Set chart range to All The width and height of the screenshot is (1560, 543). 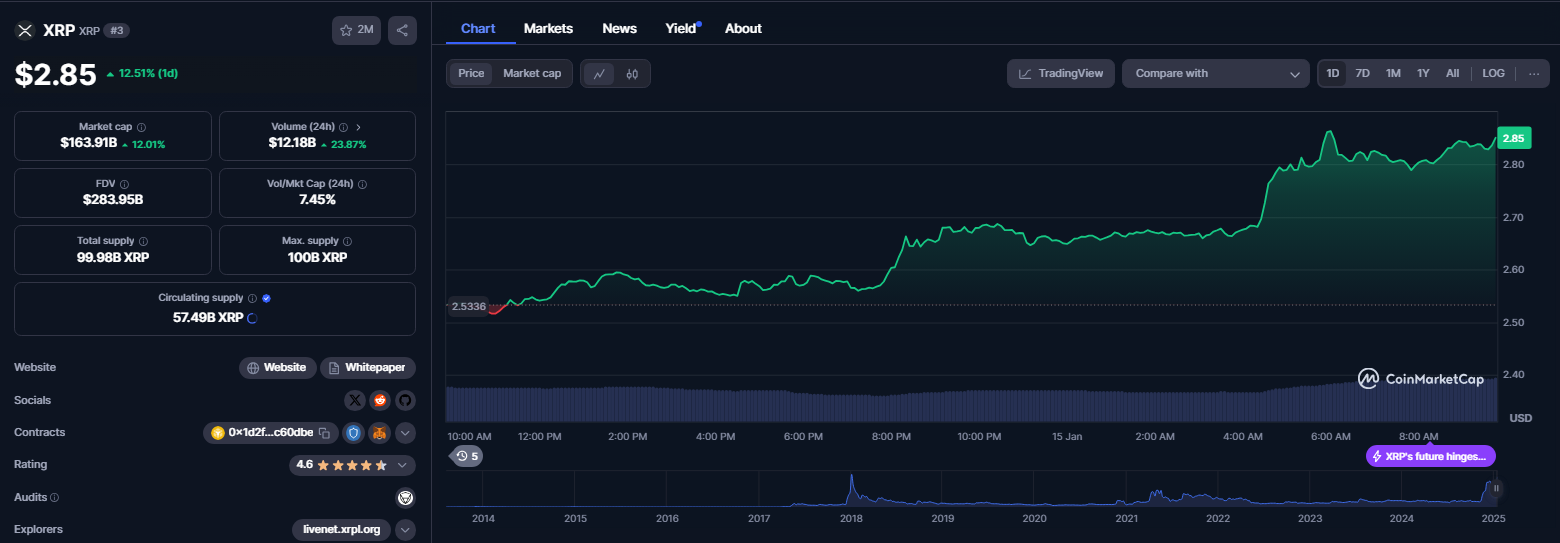coord(1452,73)
